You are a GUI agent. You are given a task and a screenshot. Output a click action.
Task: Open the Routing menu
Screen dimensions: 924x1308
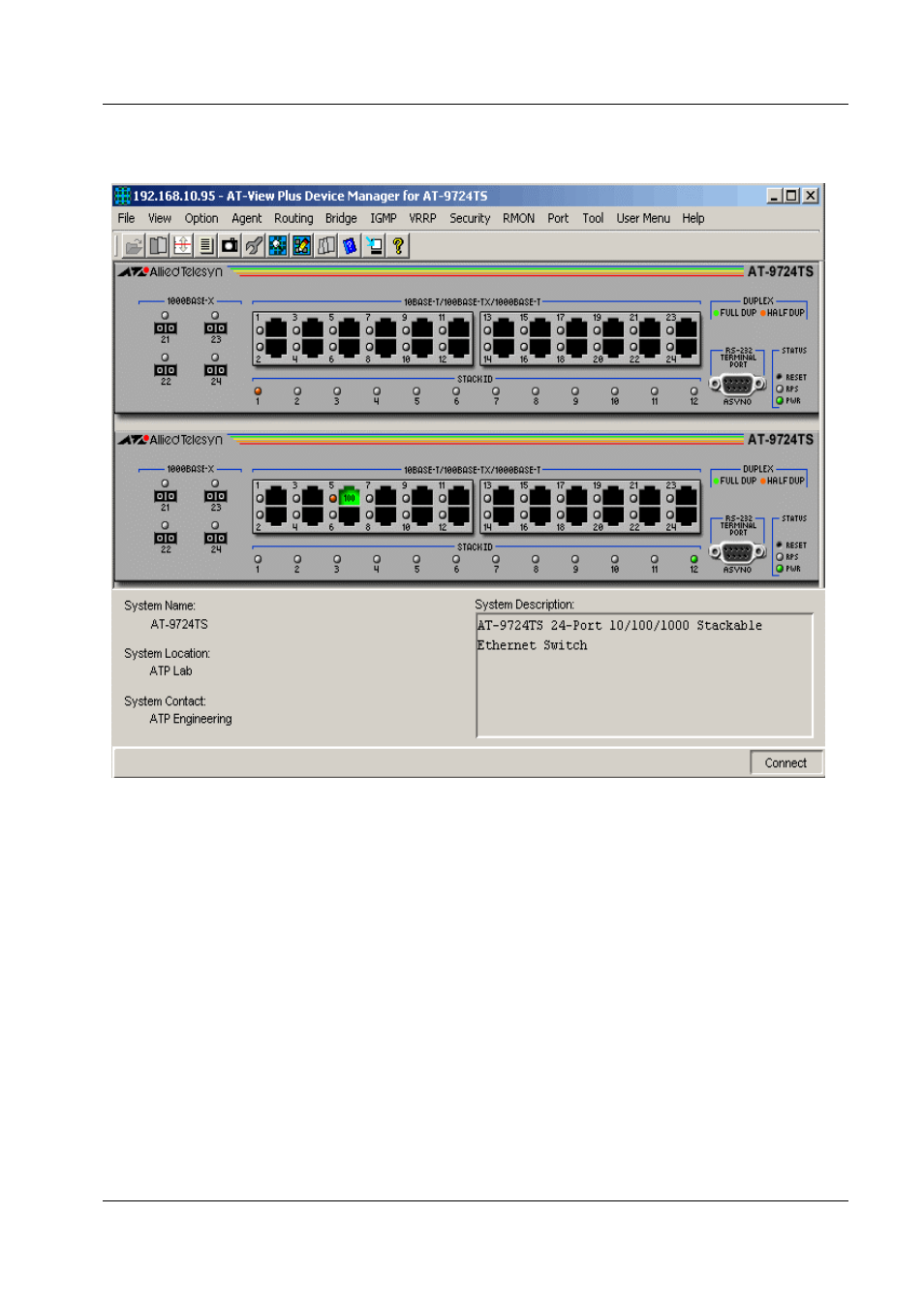[x=293, y=219]
